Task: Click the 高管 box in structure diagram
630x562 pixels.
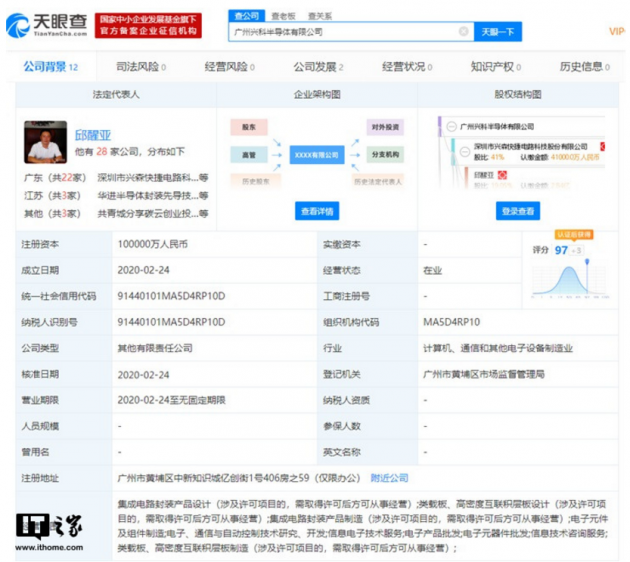Action: (249, 155)
